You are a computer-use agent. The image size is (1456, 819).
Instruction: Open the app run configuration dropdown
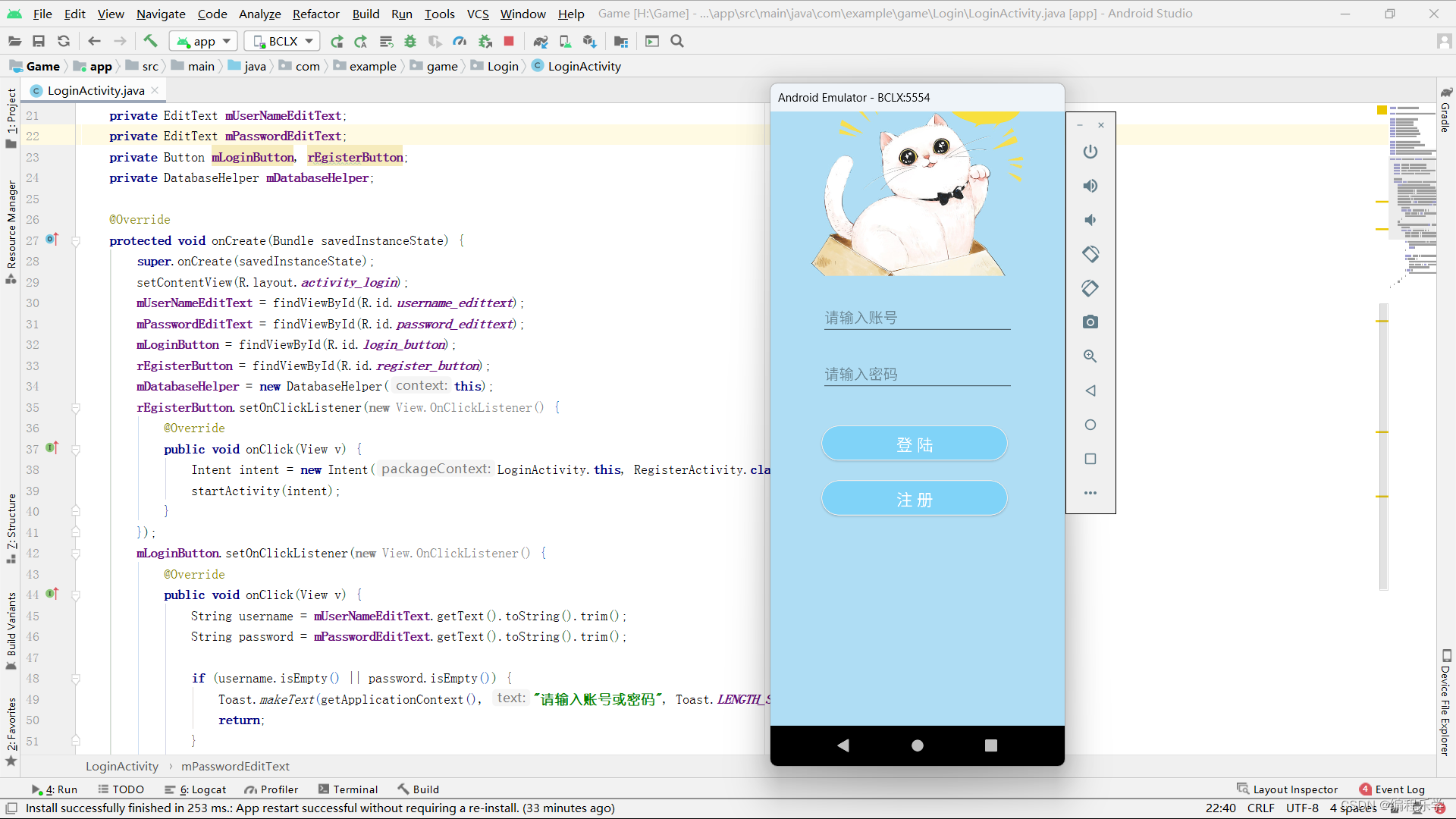[204, 41]
